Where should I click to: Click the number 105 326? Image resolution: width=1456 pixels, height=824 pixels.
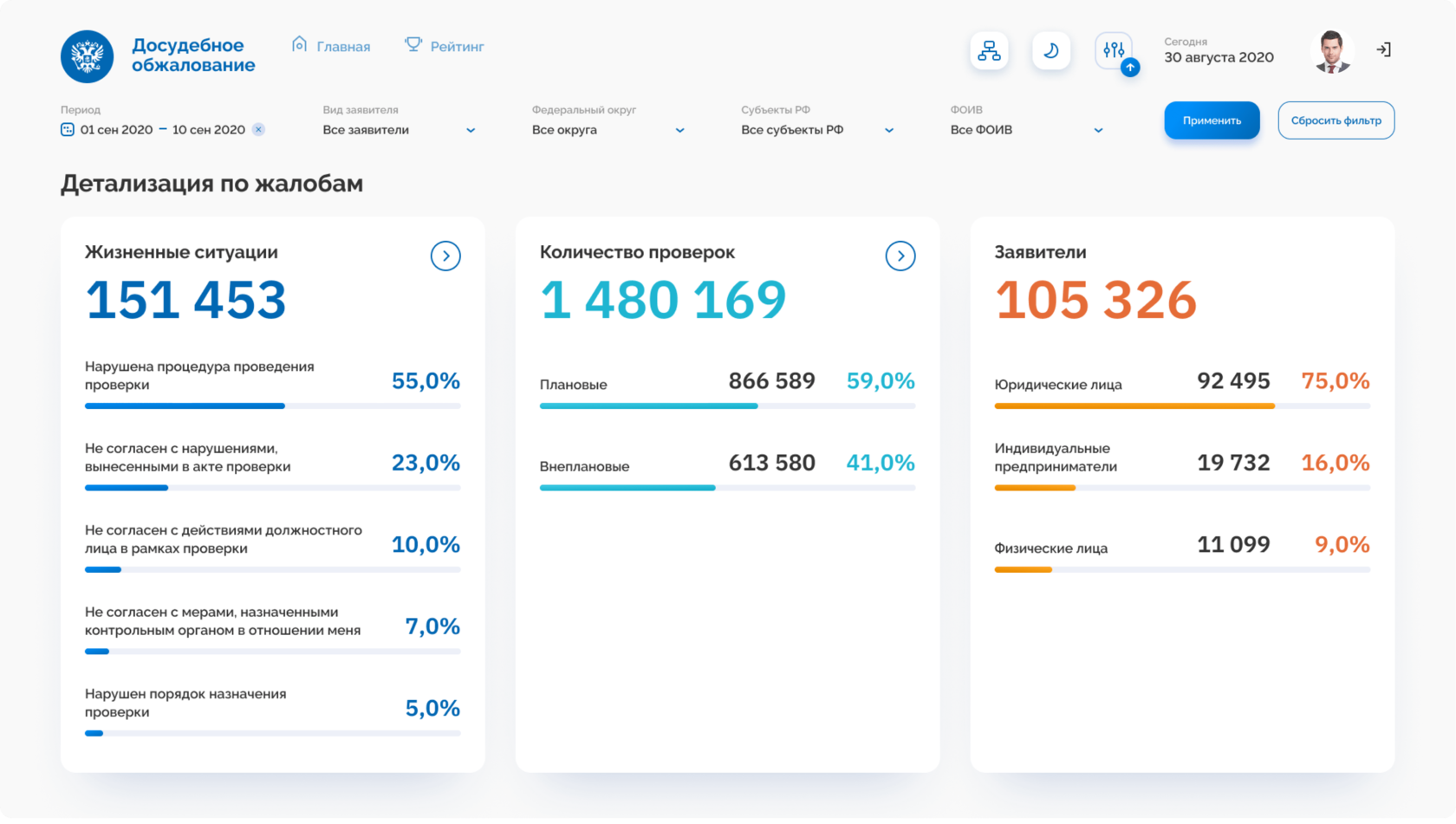pyautogui.click(x=1095, y=300)
